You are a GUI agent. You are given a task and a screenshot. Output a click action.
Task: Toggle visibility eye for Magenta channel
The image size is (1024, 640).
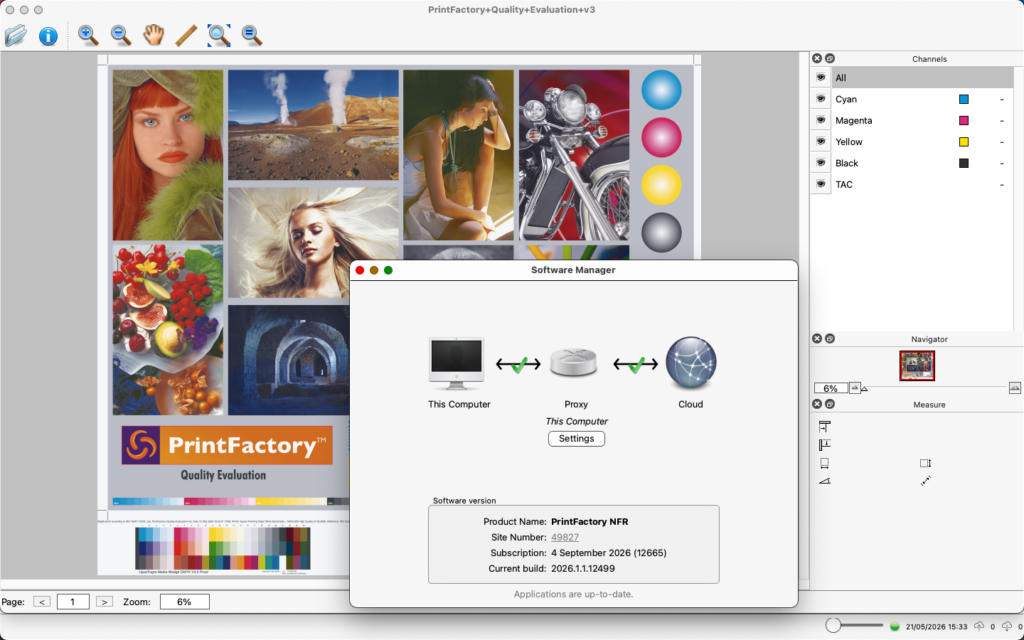point(821,120)
